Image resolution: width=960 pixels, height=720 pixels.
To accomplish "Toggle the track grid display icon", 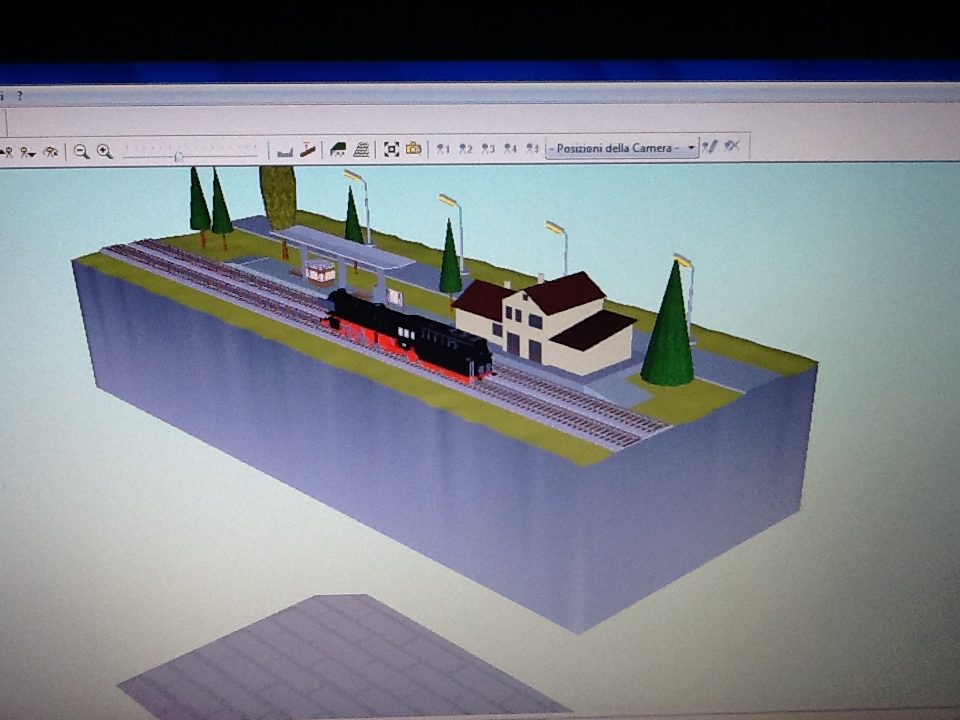I will 362,149.
